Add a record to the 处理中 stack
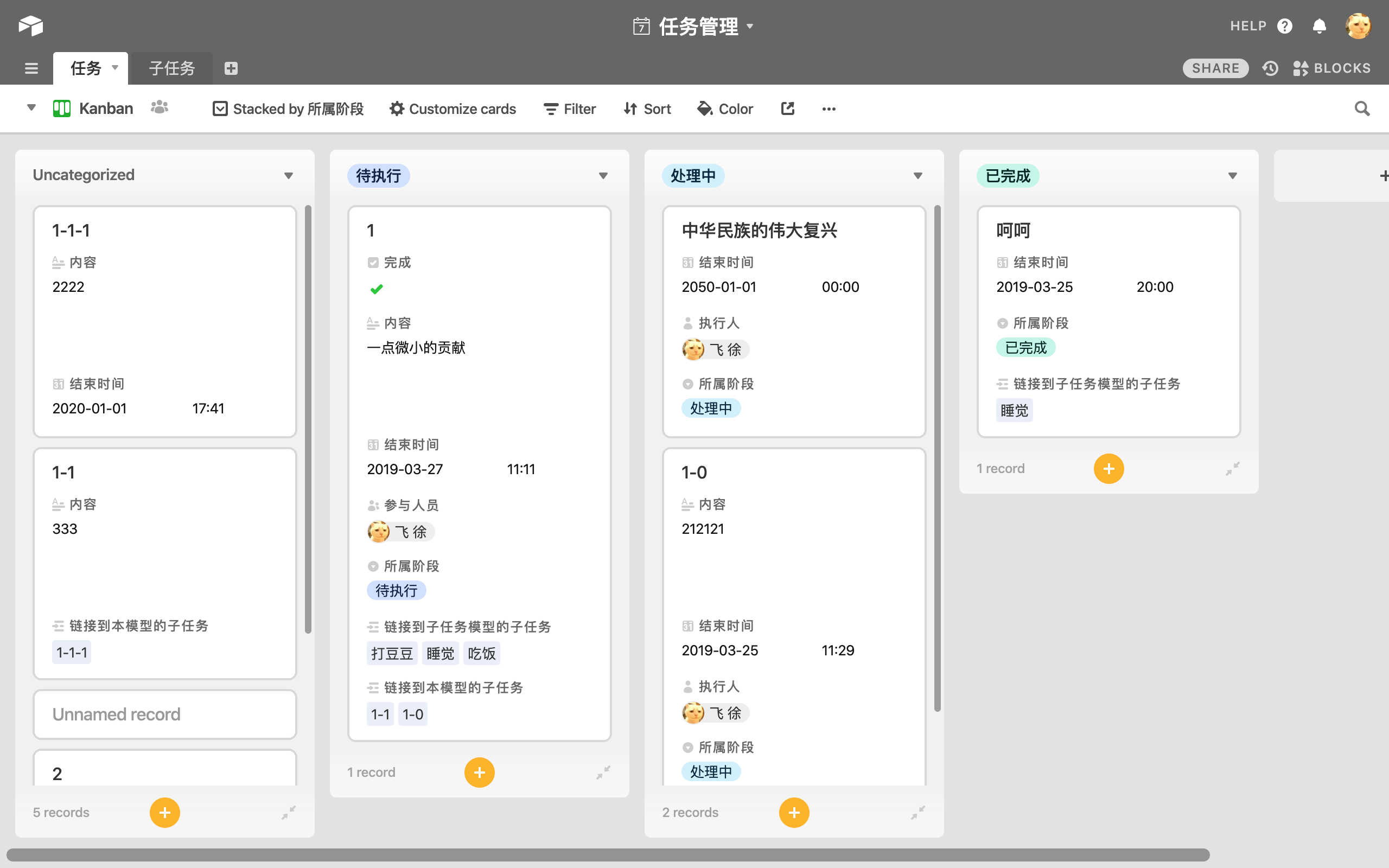This screenshot has width=1389, height=868. [794, 812]
